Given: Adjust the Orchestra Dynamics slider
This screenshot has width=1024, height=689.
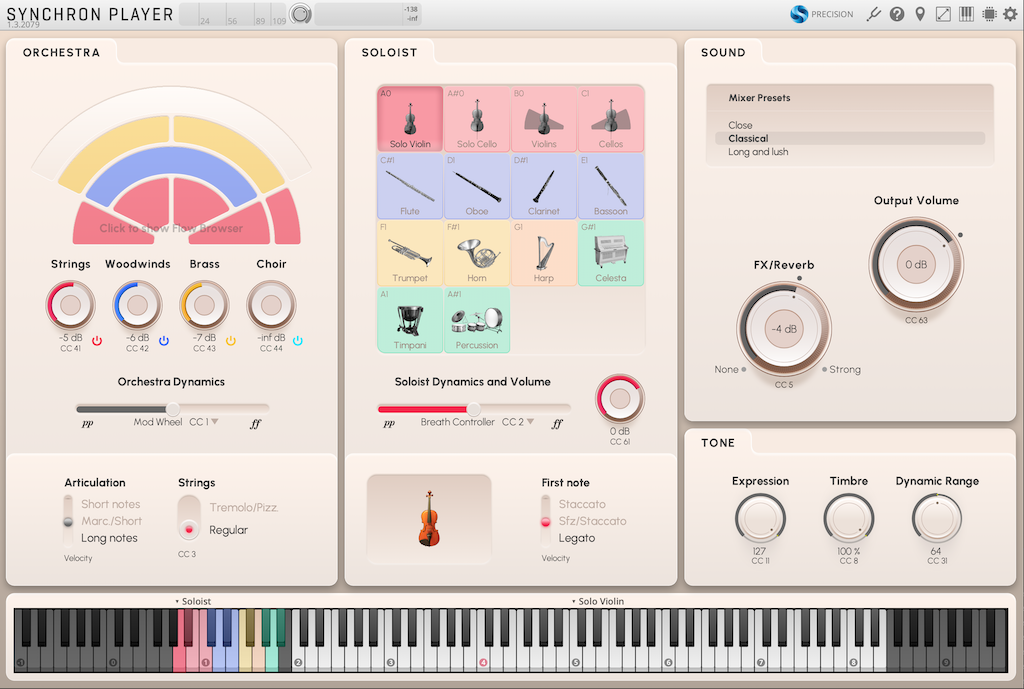Looking at the screenshot, I should coord(172,409).
